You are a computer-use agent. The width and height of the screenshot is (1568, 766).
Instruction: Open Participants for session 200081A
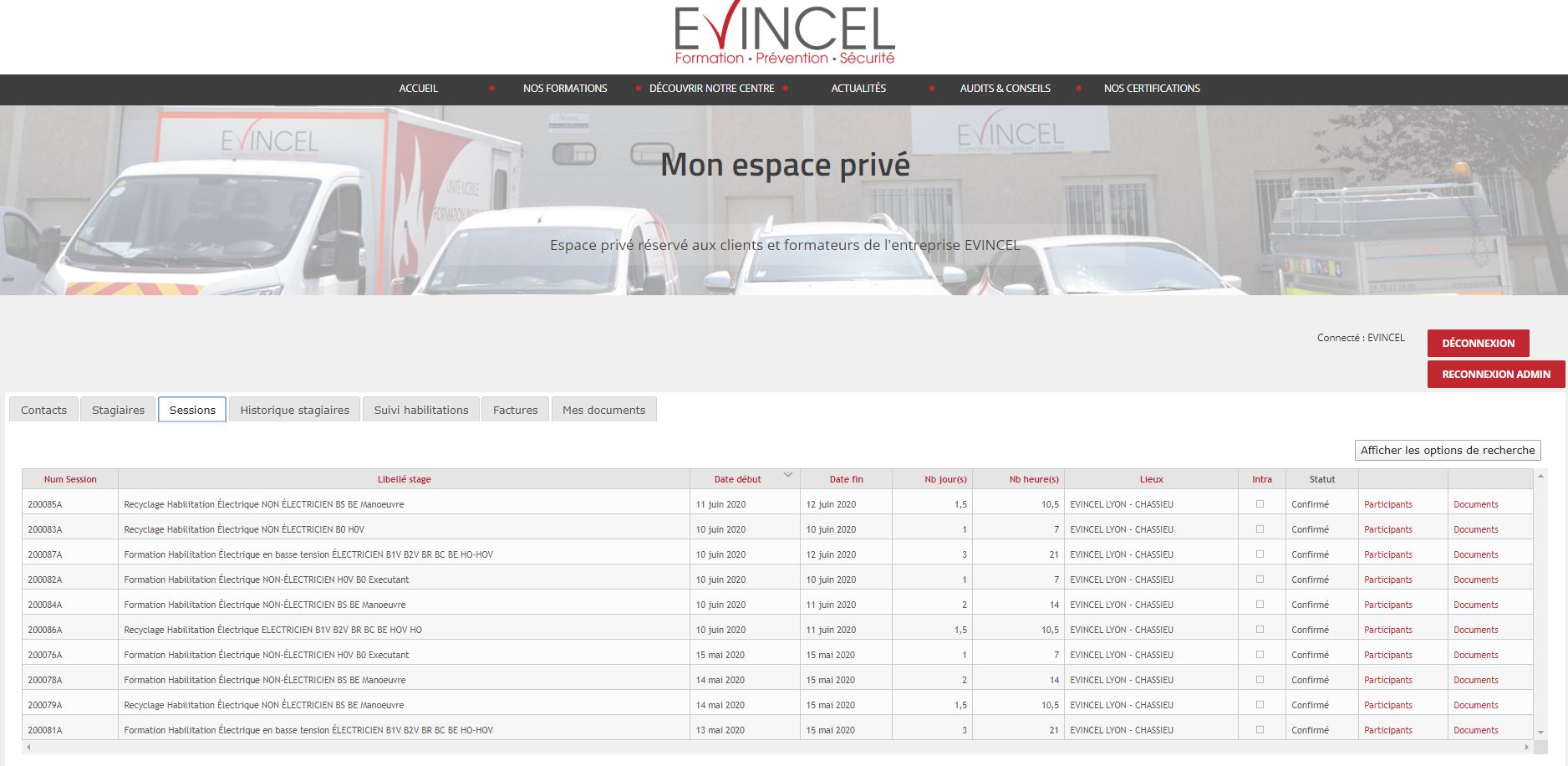point(1388,730)
